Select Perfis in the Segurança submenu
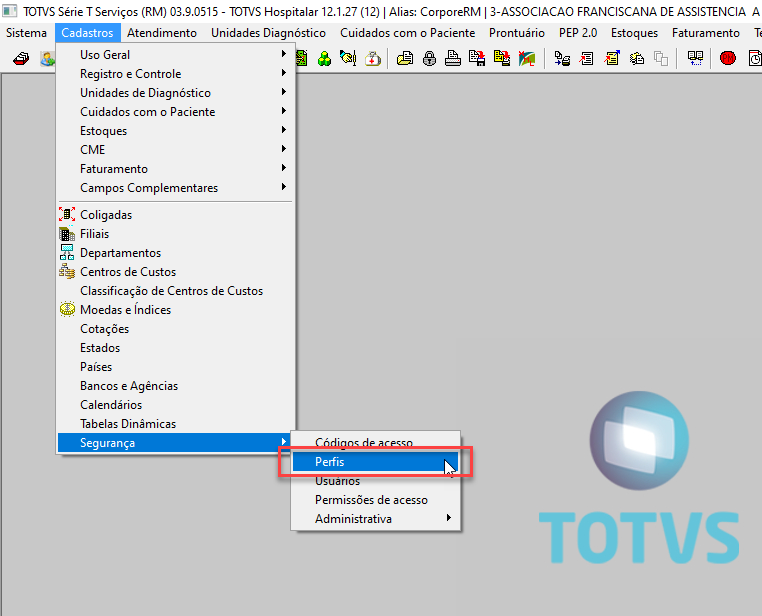762x616 pixels. point(376,462)
